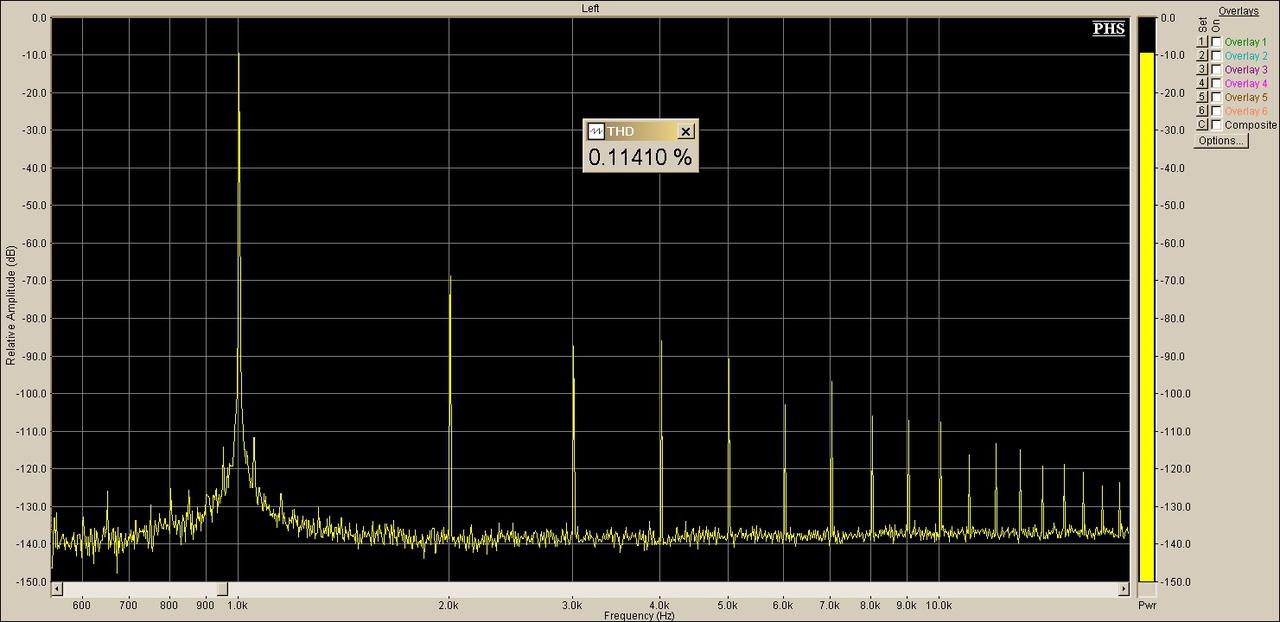Click the 10.0k frequency axis tick
Screen dimensions: 1280x622
pos(939,605)
